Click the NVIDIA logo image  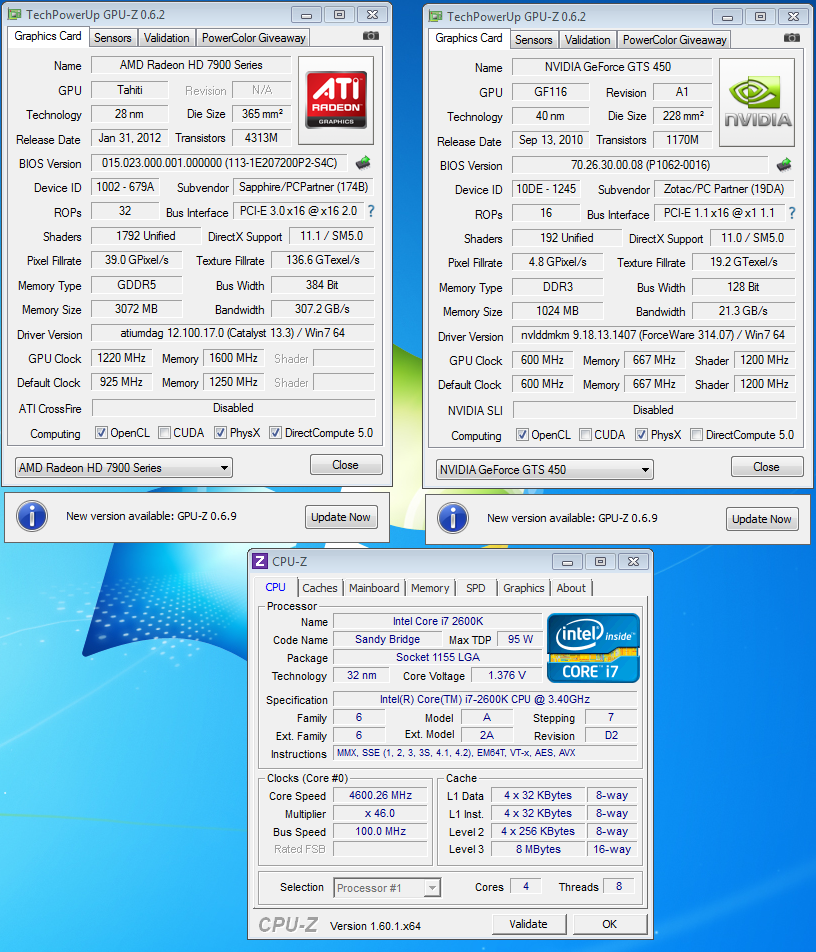tap(757, 102)
